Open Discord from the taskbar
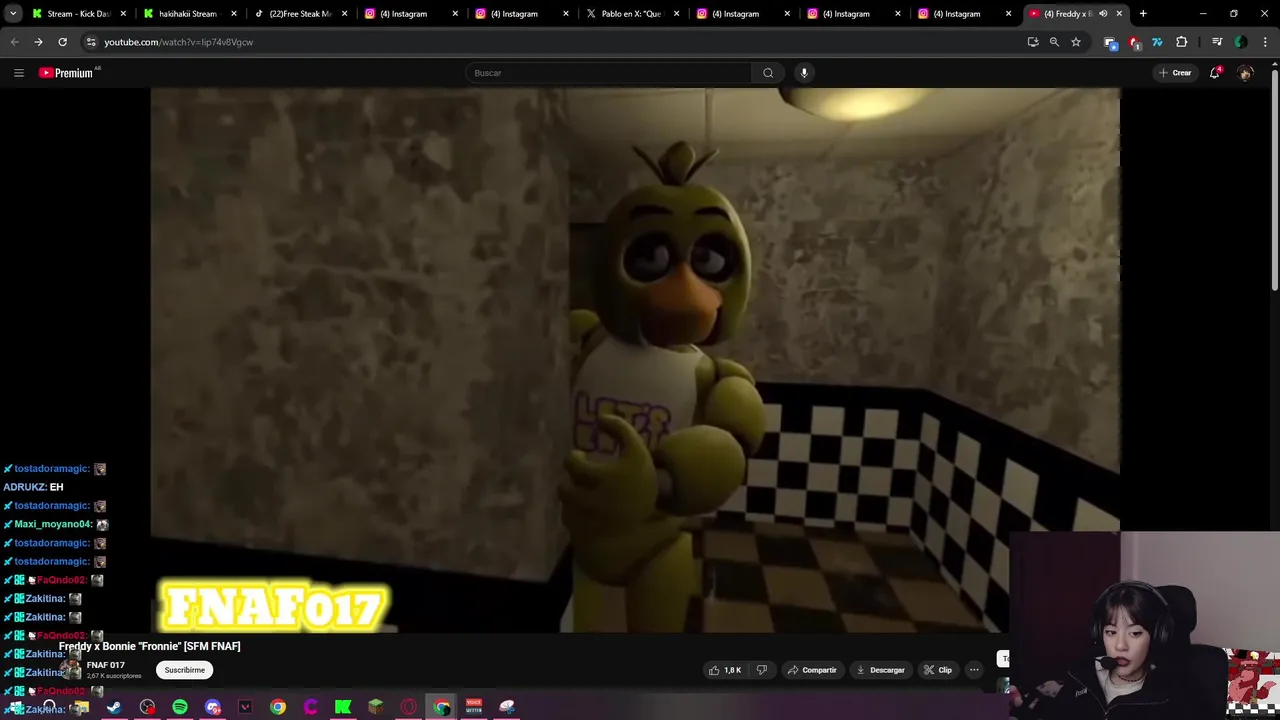The image size is (1280, 720). coord(213,707)
